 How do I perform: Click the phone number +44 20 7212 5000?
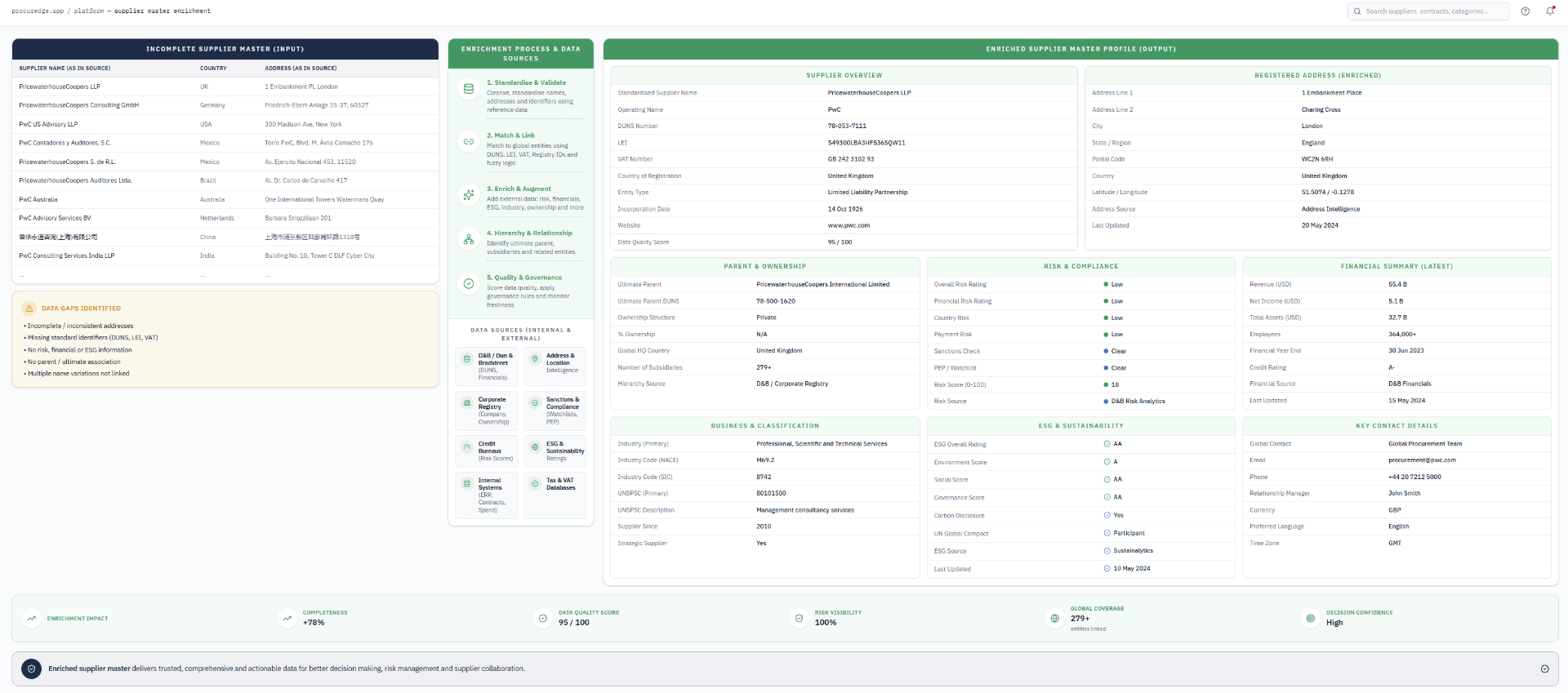(x=1414, y=477)
